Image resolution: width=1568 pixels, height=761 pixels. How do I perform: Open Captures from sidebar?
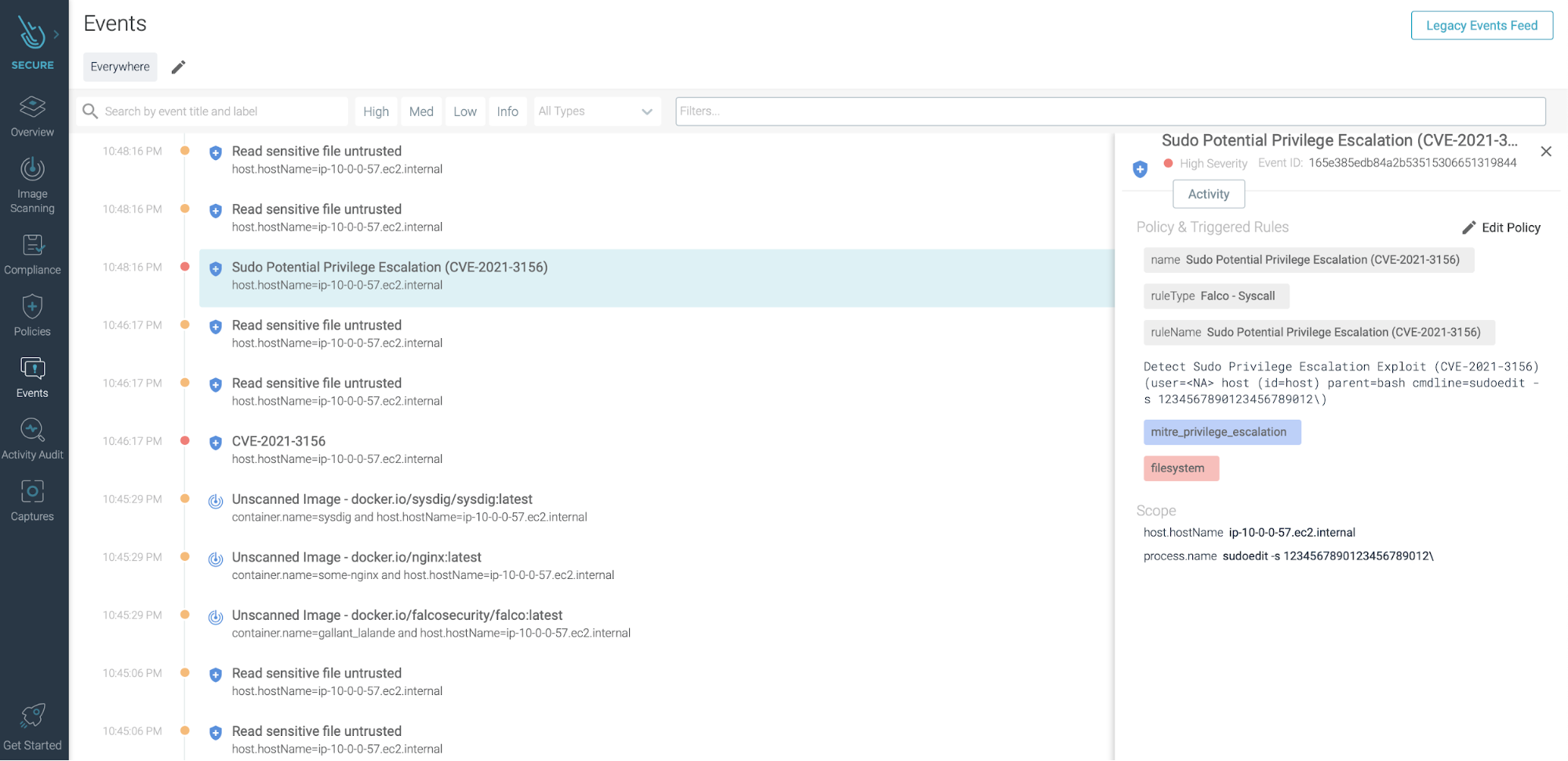point(32,501)
